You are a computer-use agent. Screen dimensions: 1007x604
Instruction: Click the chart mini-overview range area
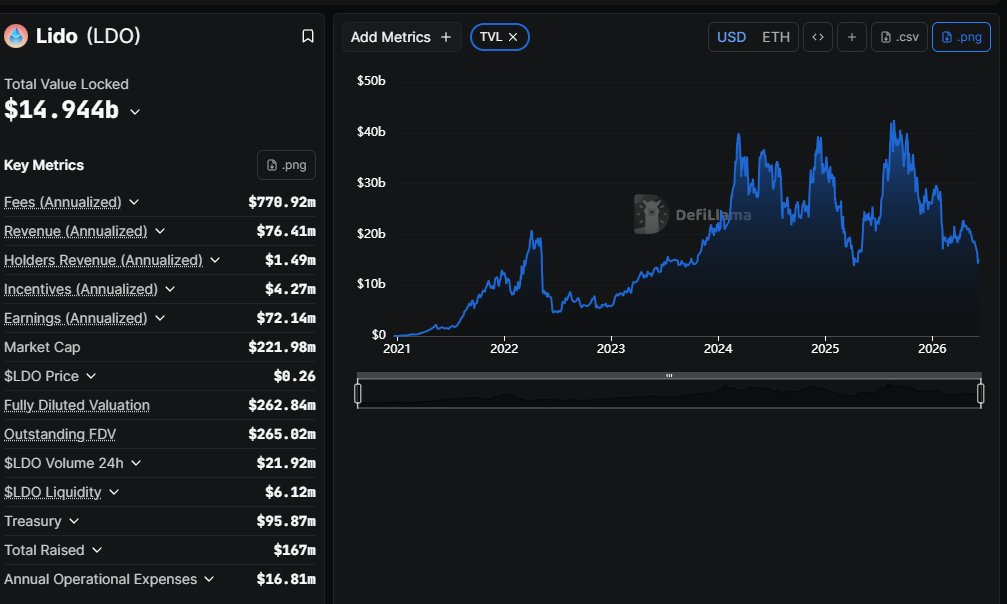click(x=669, y=393)
